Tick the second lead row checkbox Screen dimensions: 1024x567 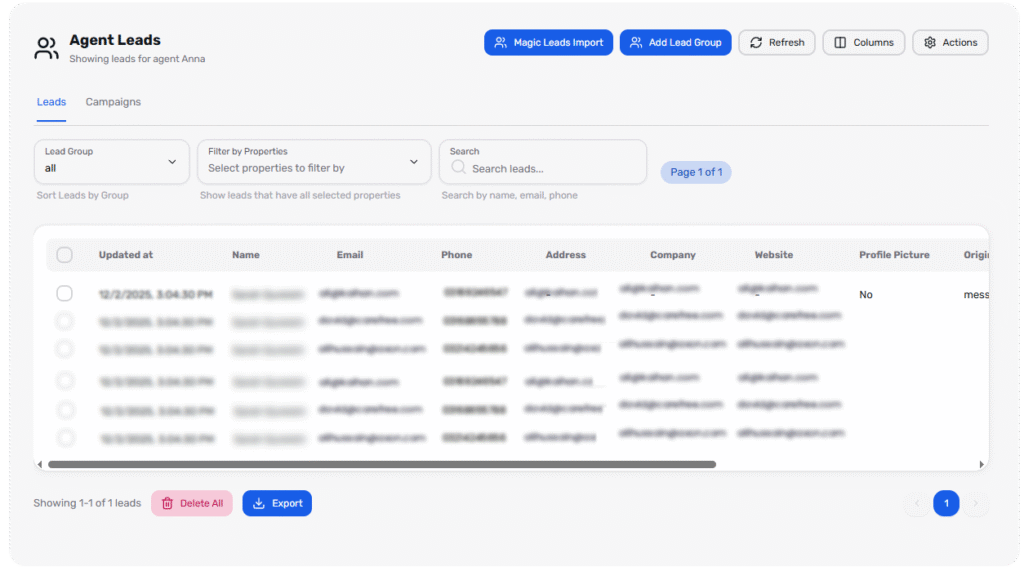point(65,321)
